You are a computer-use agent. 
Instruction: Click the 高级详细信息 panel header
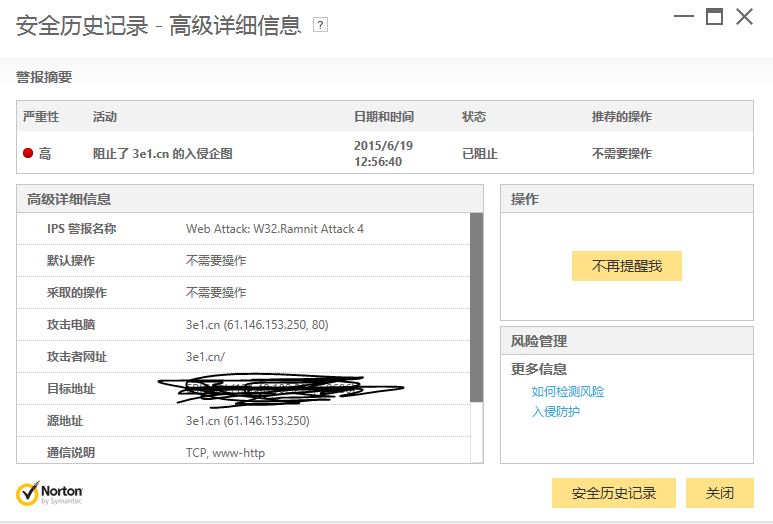point(249,199)
